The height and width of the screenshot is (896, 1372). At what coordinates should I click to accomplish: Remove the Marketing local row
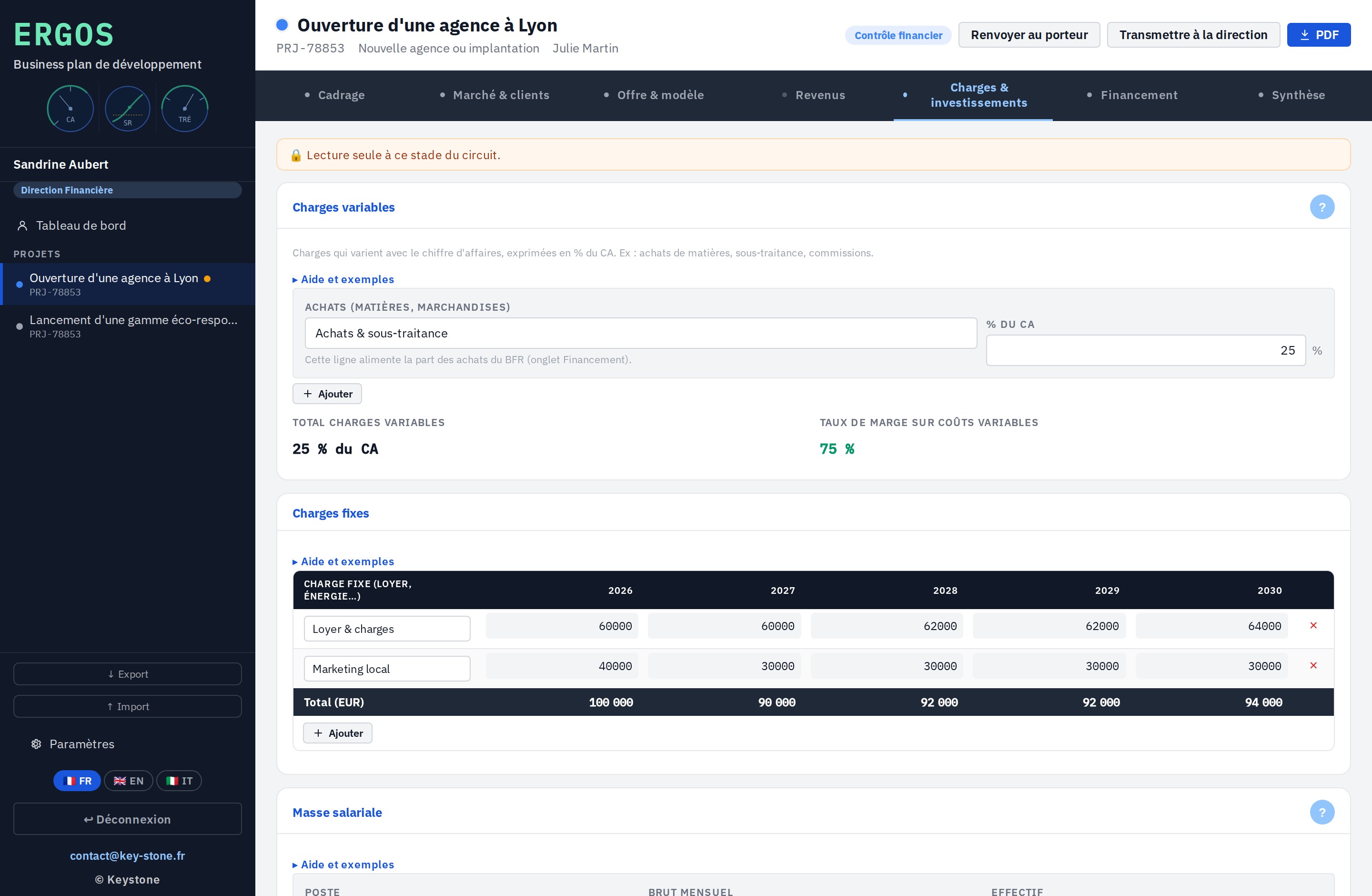click(1313, 666)
